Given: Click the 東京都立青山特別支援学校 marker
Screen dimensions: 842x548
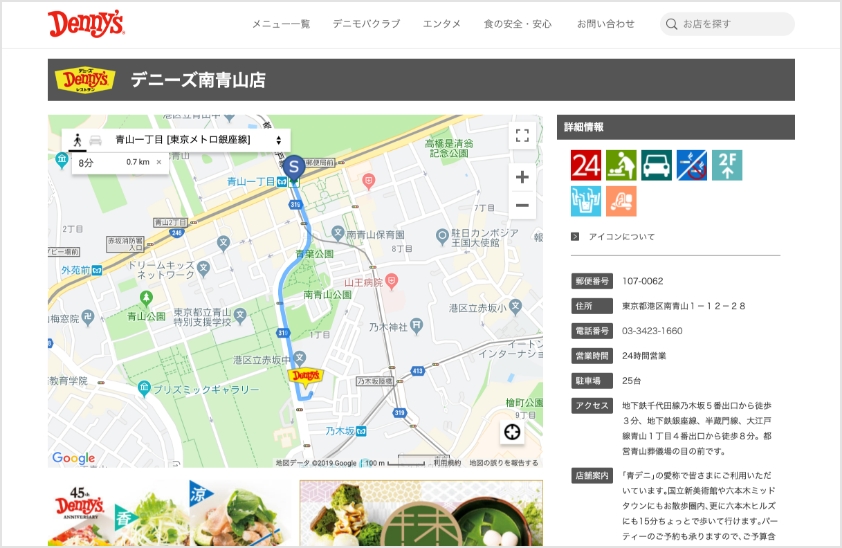Looking at the screenshot, I should (x=240, y=315).
